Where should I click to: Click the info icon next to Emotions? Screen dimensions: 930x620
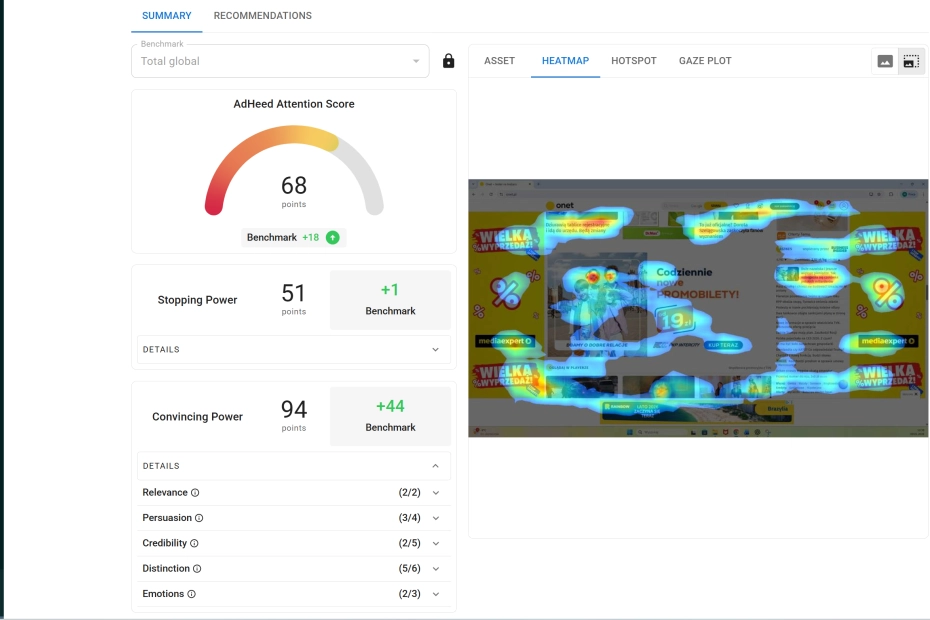(192, 594)
